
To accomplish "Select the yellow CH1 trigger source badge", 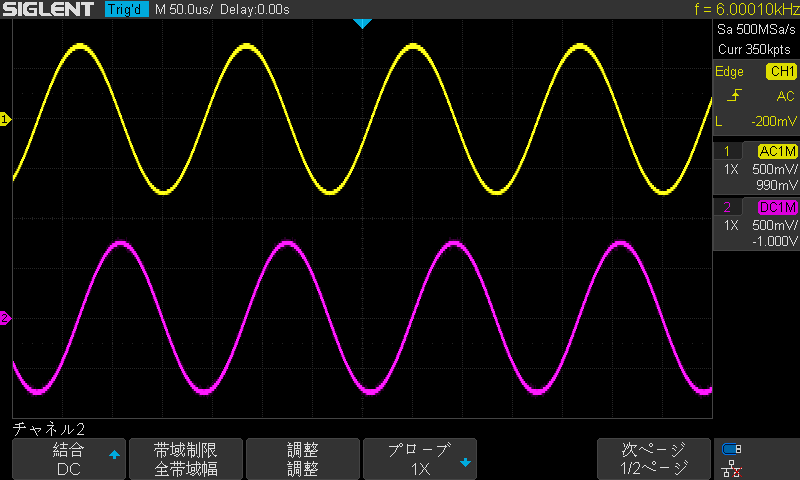I will pos(781,71).
